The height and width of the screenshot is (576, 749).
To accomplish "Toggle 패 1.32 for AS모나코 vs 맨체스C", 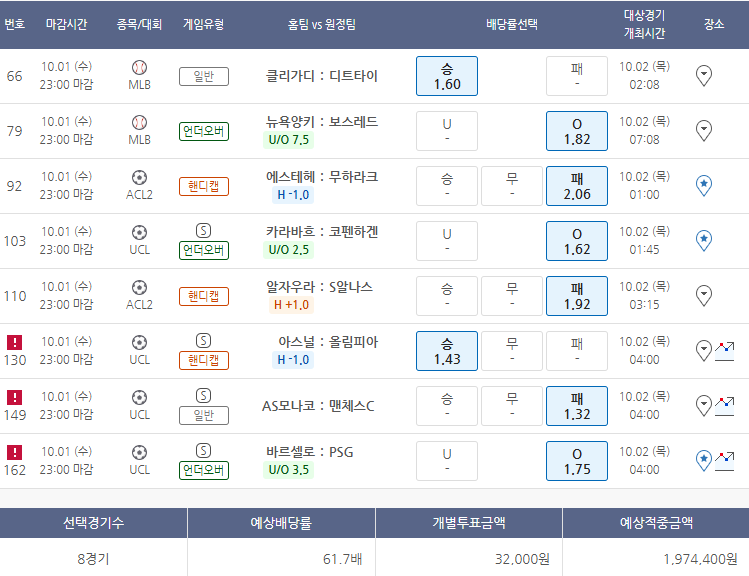I will 577,406.
